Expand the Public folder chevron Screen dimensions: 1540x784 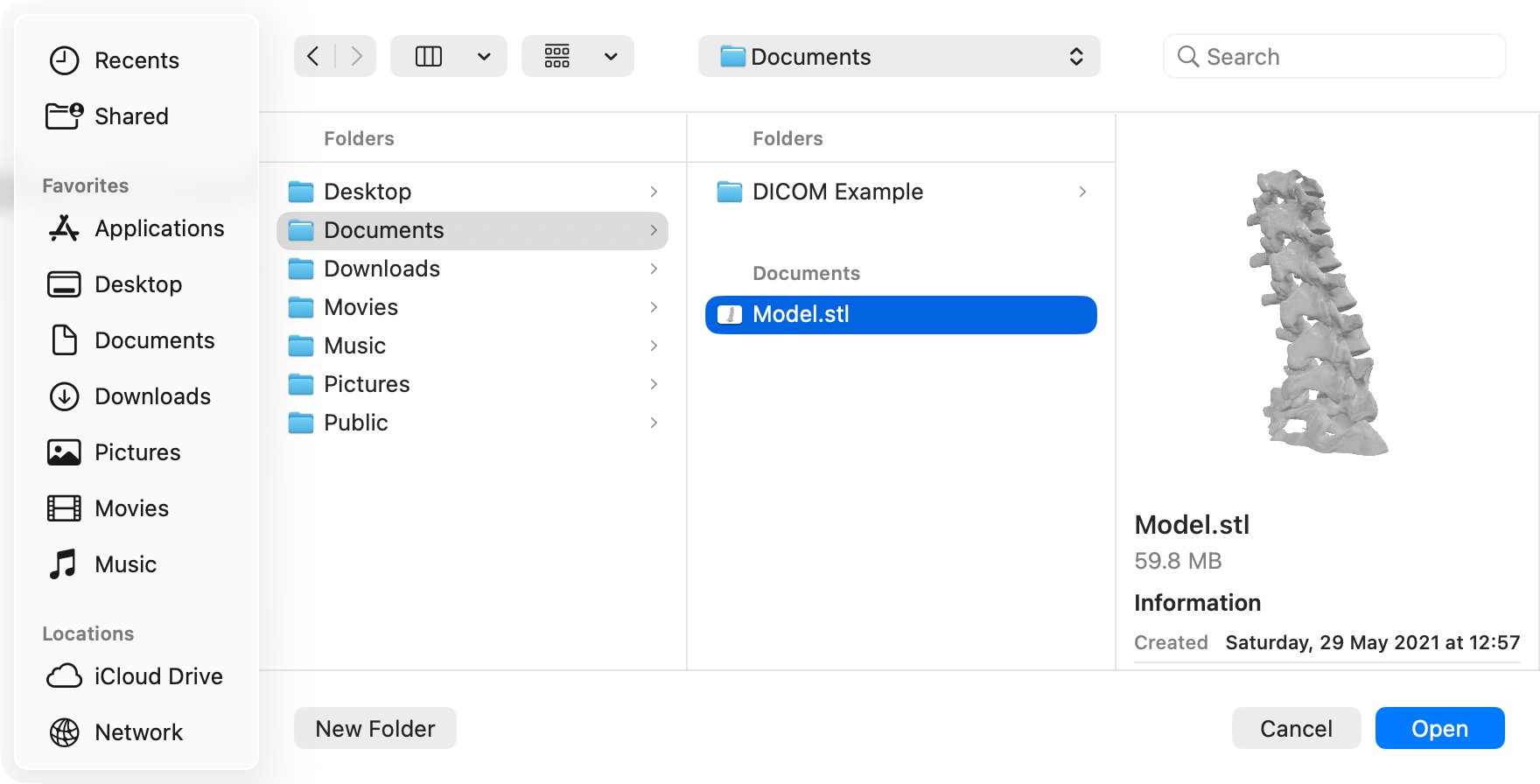pos(654,423)
